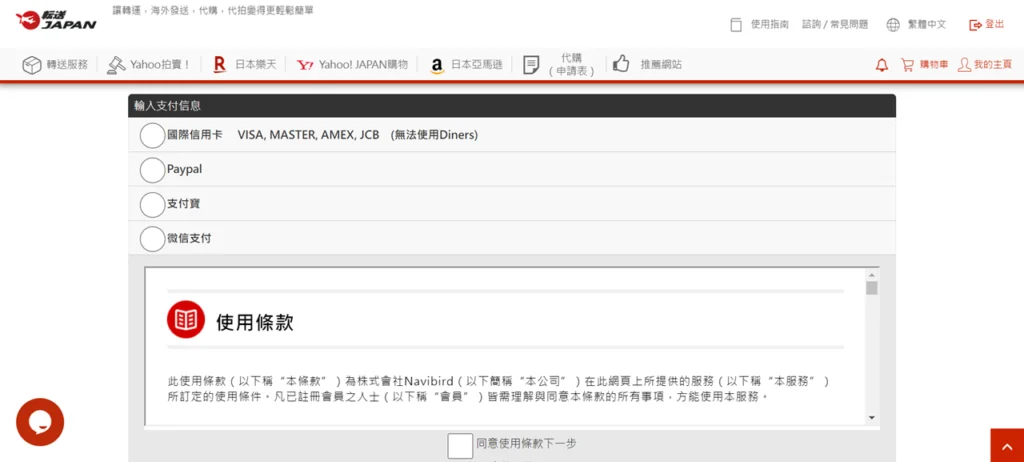The height and width of the screenshot is (462, 1024).
Task: Click 輸入支付信息 header text
Action: [x=167, y=105]
